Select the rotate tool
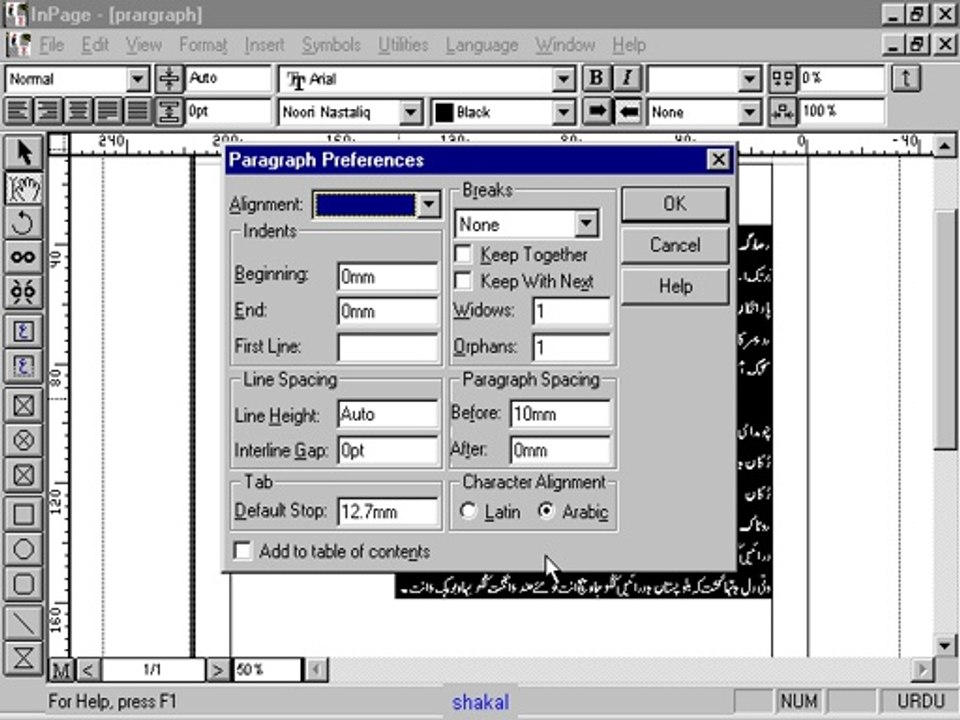Image resolution: width=960 pixels, height=720 pixels. (23, 222)
